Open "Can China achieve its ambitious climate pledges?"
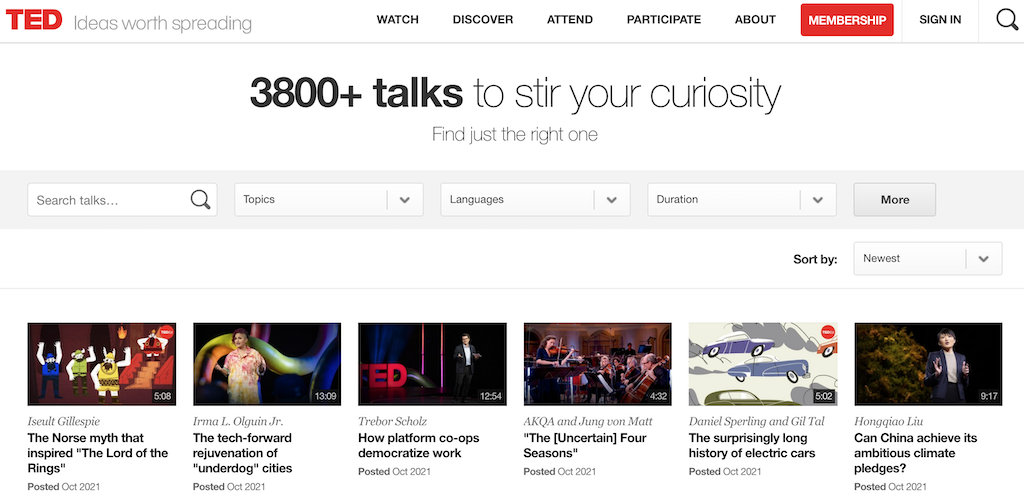This screenshot has width=1024, height=499. (x=916, y=453)
